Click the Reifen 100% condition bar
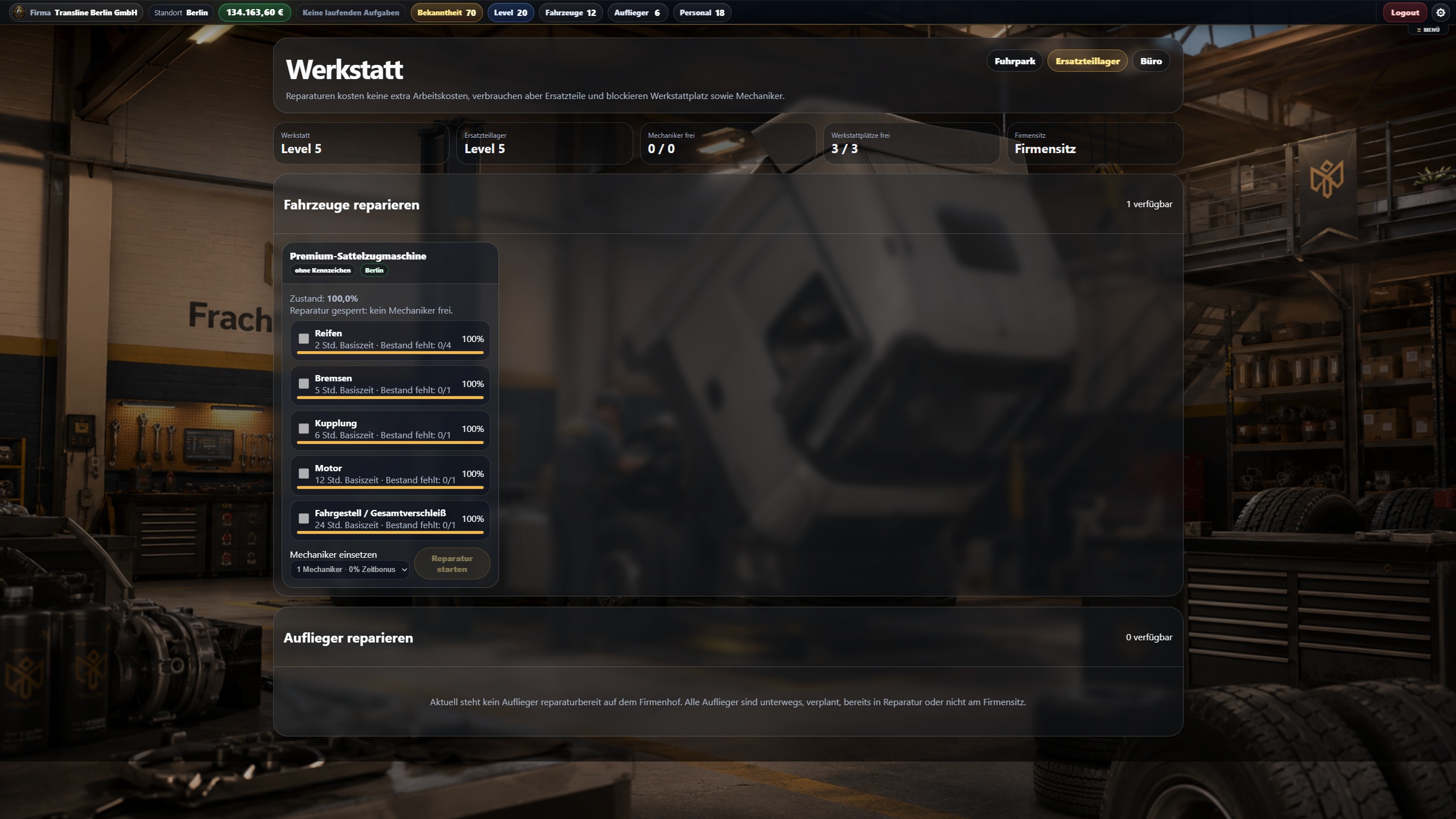 (x=390, y=353)
